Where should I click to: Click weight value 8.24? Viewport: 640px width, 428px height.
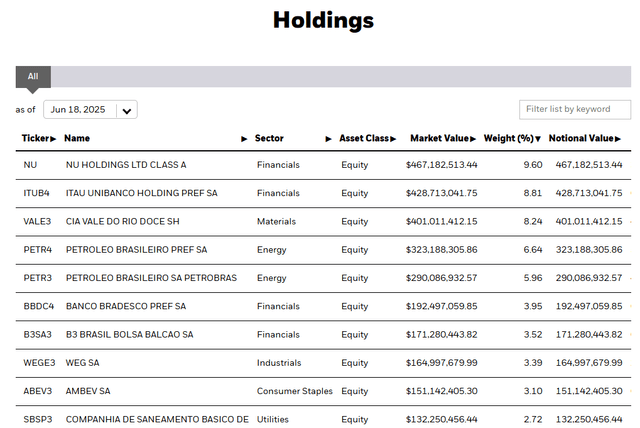pyautogui.click(x=533, y=222)
